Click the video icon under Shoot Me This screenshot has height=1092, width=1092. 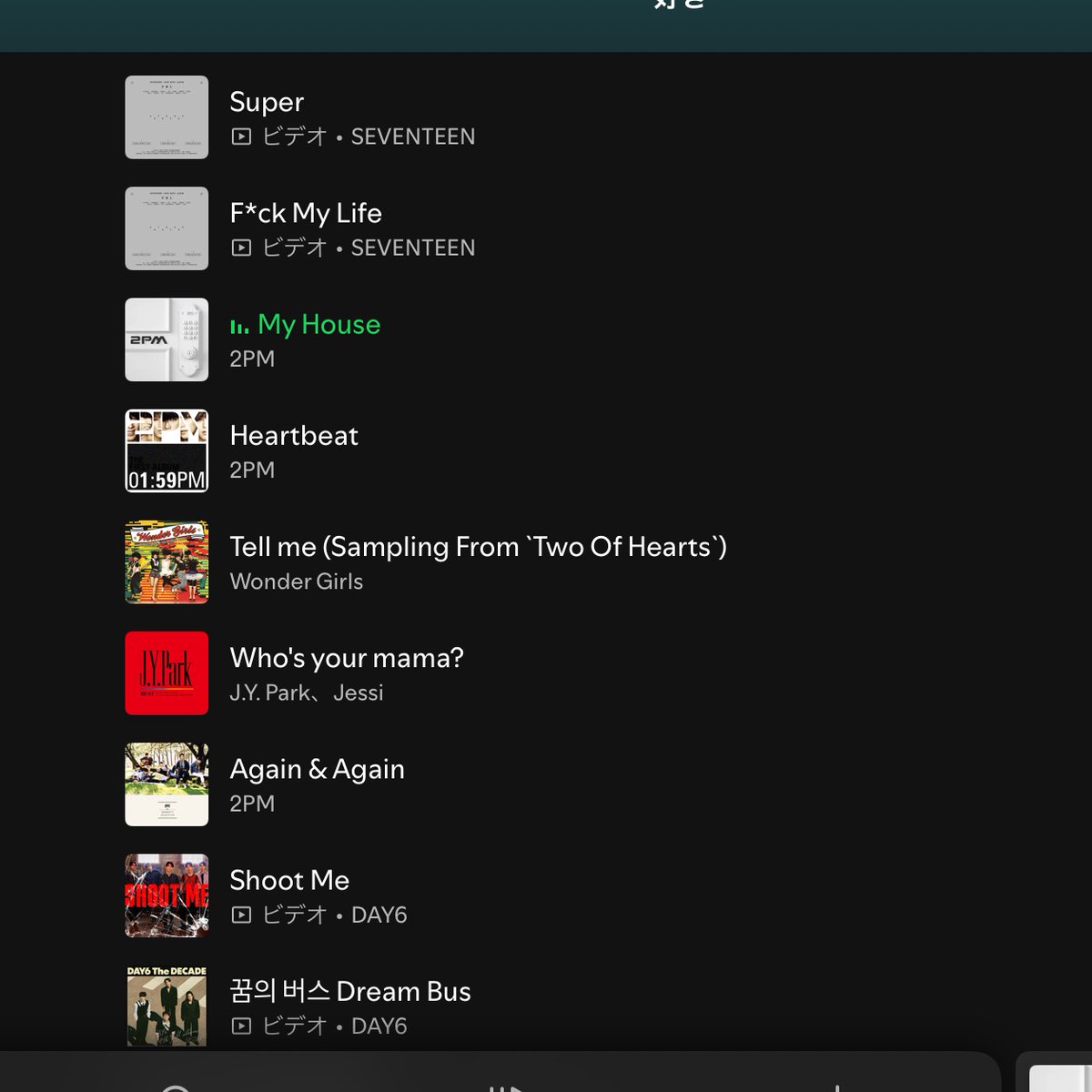pos(241,915)
